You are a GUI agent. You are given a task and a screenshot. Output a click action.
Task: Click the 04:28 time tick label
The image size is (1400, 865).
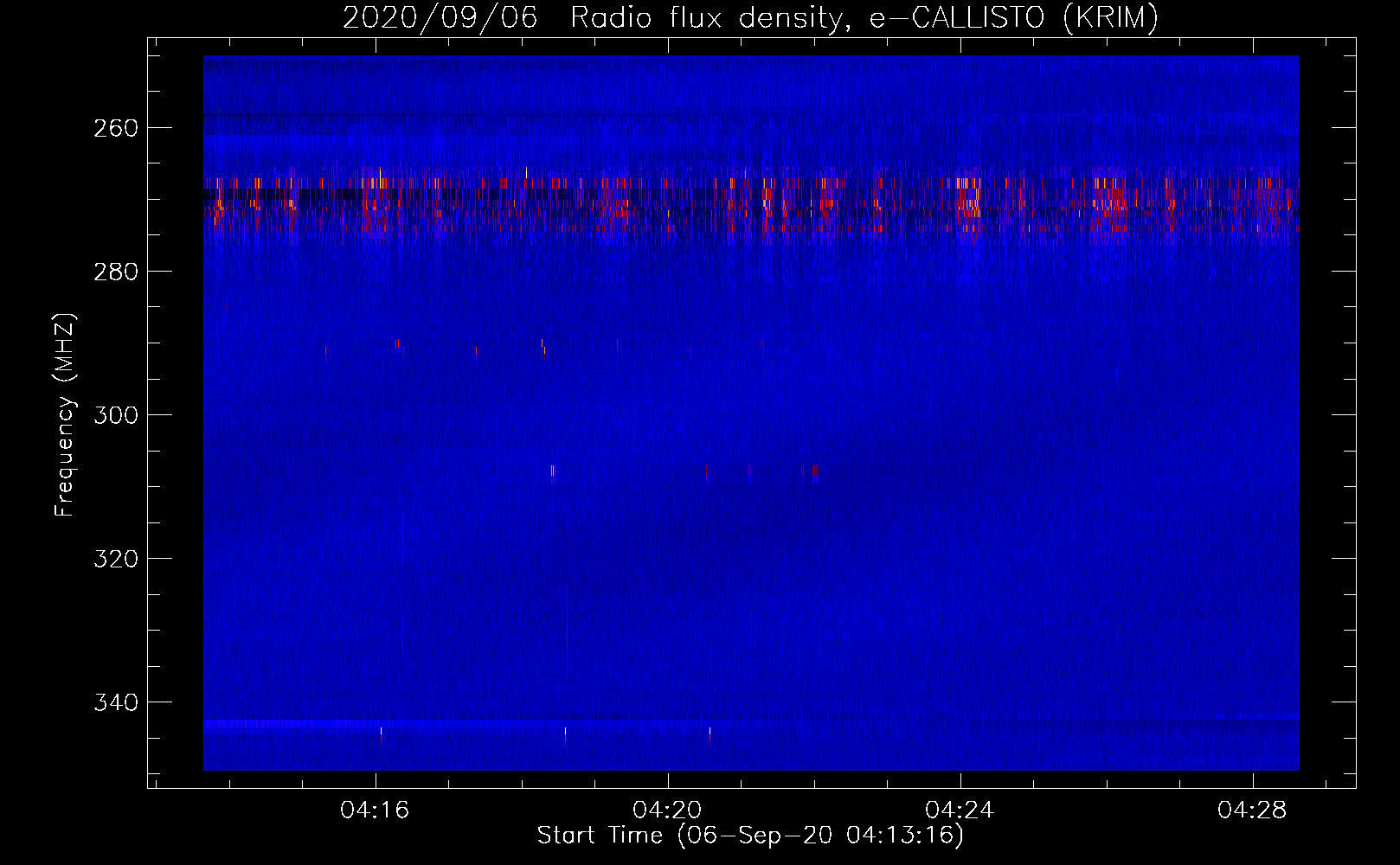pyautogui.click(x=1252, y=811)
